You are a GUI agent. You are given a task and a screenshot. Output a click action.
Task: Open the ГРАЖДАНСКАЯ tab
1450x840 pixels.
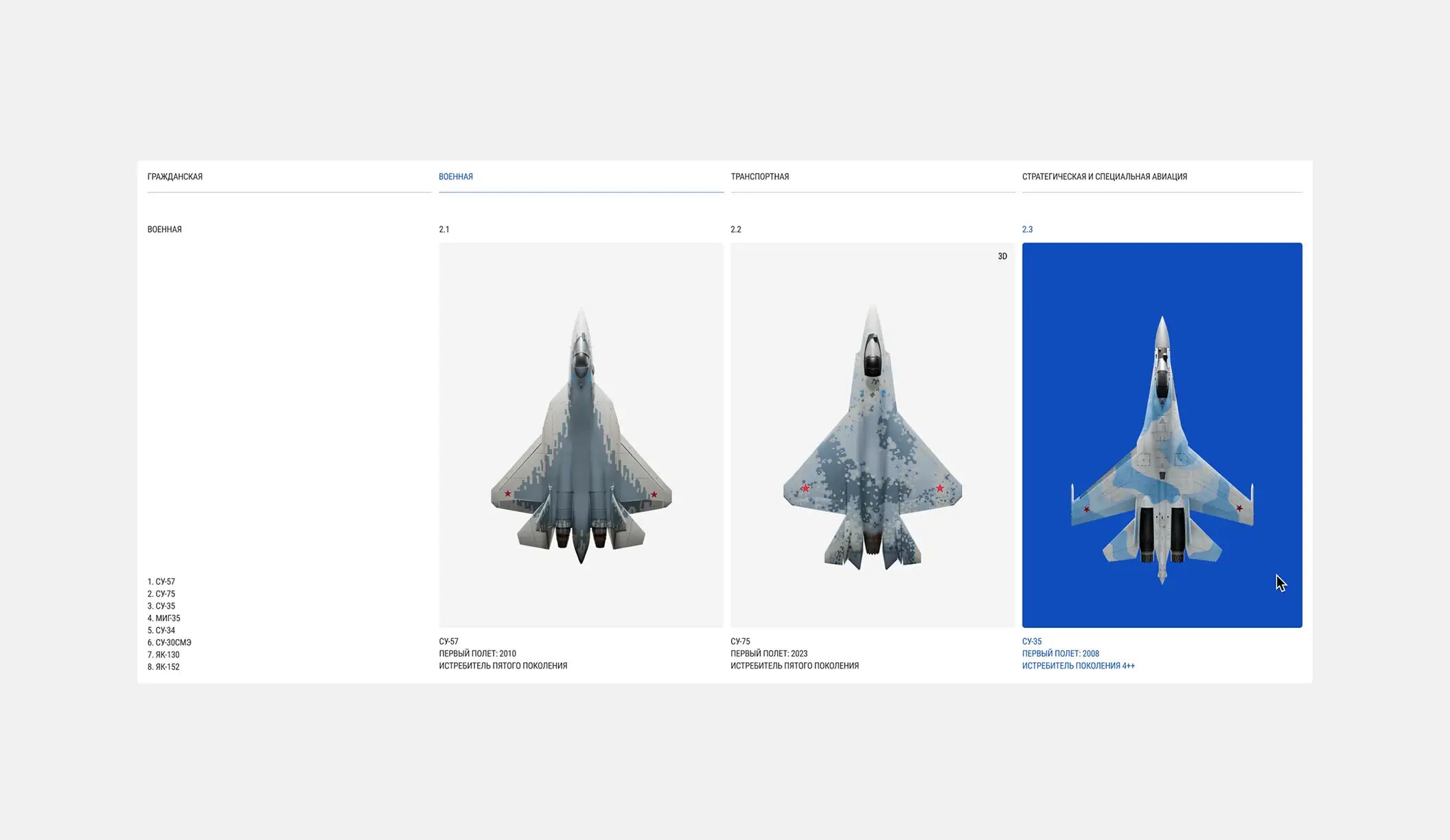tap(175, 176)
